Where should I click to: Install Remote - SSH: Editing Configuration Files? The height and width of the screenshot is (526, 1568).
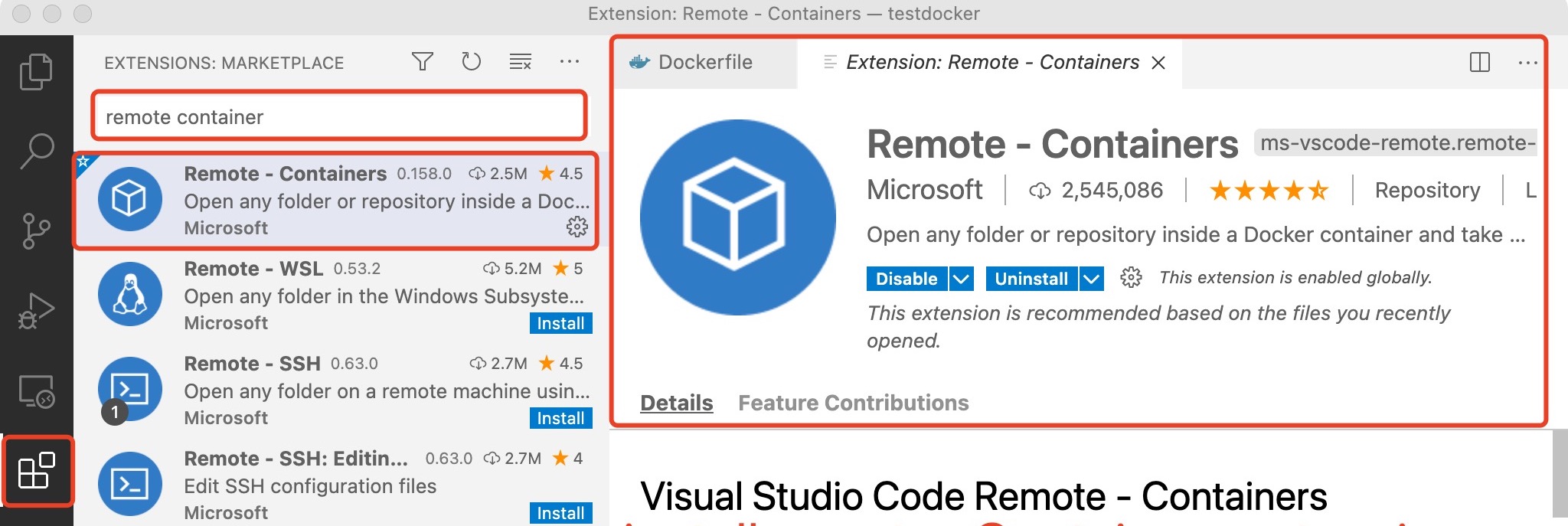coord(560,513)
